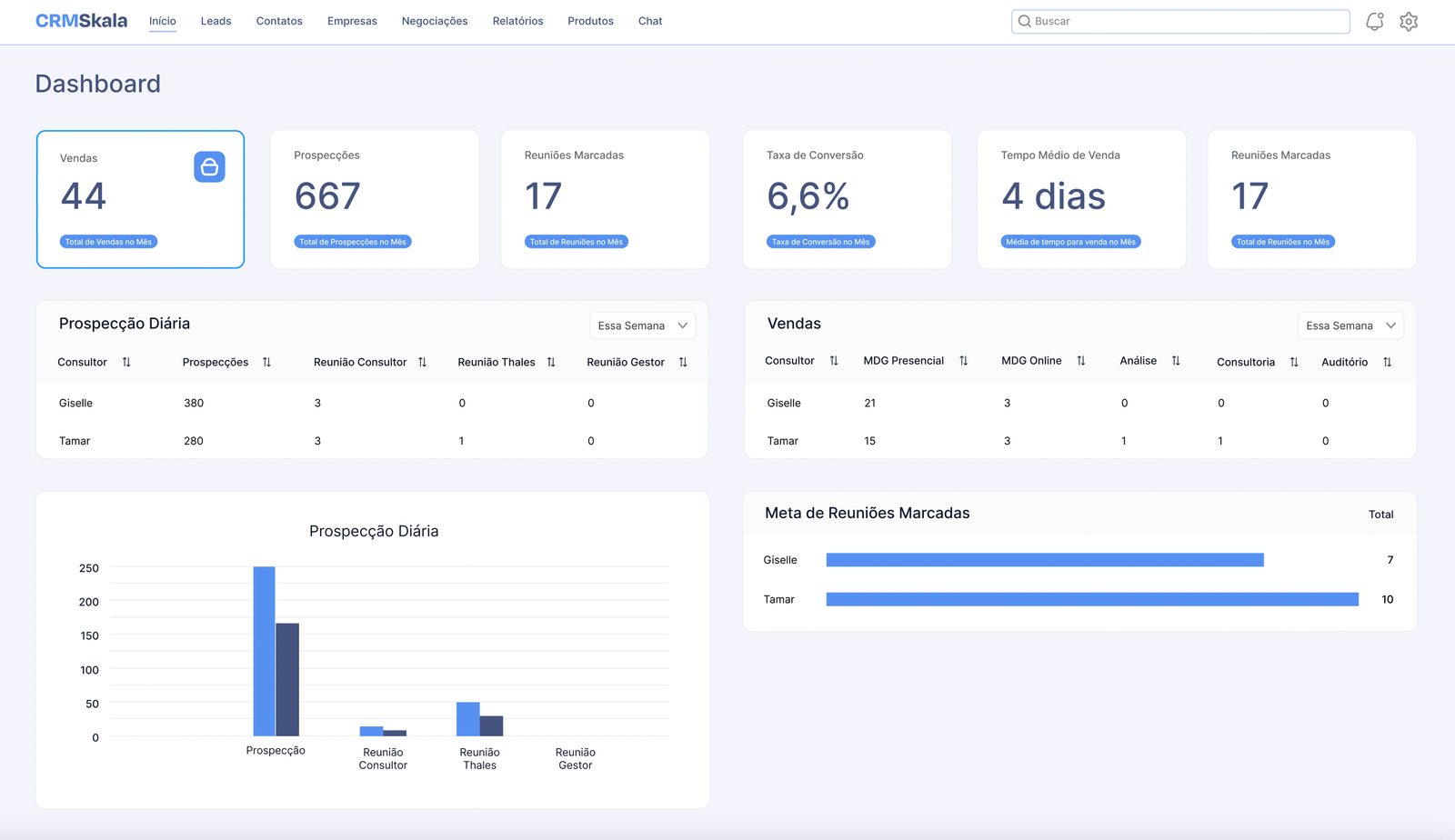Viewport: 1455px width, 840px height.
Task: Open the notifications bell icon
Action: pos(1374,22)
